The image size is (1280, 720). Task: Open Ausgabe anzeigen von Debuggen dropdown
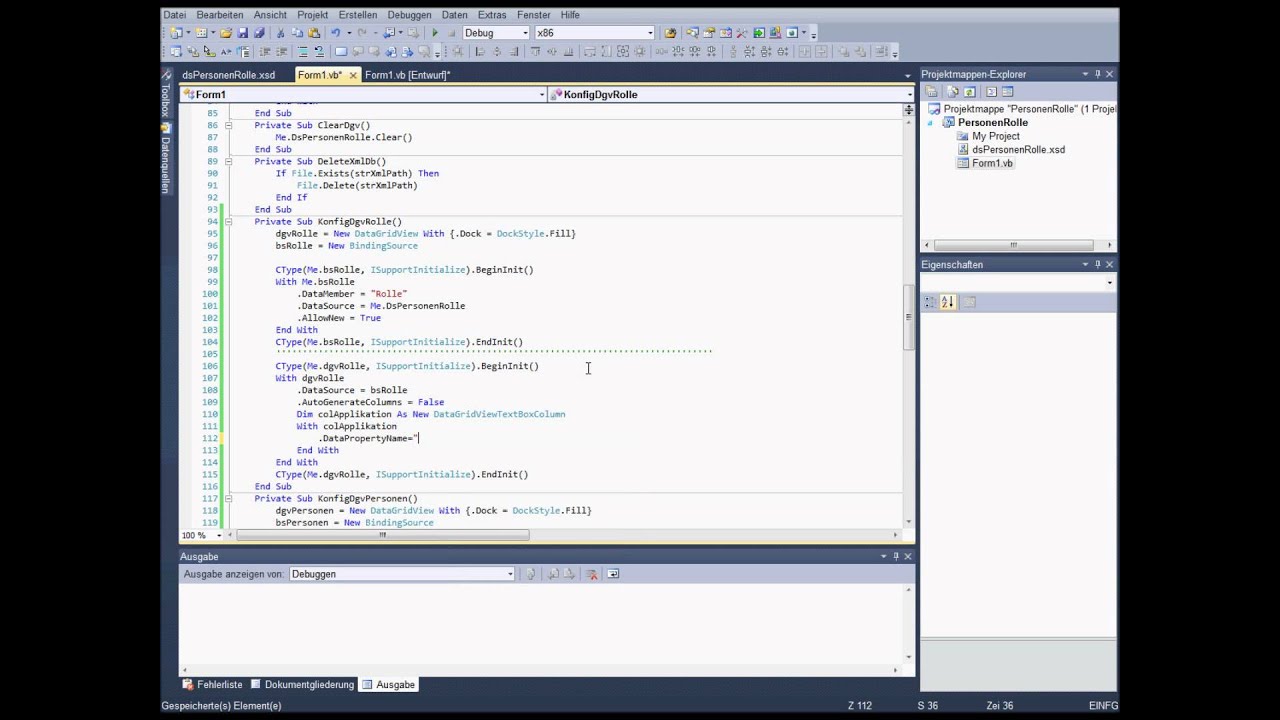509,574
